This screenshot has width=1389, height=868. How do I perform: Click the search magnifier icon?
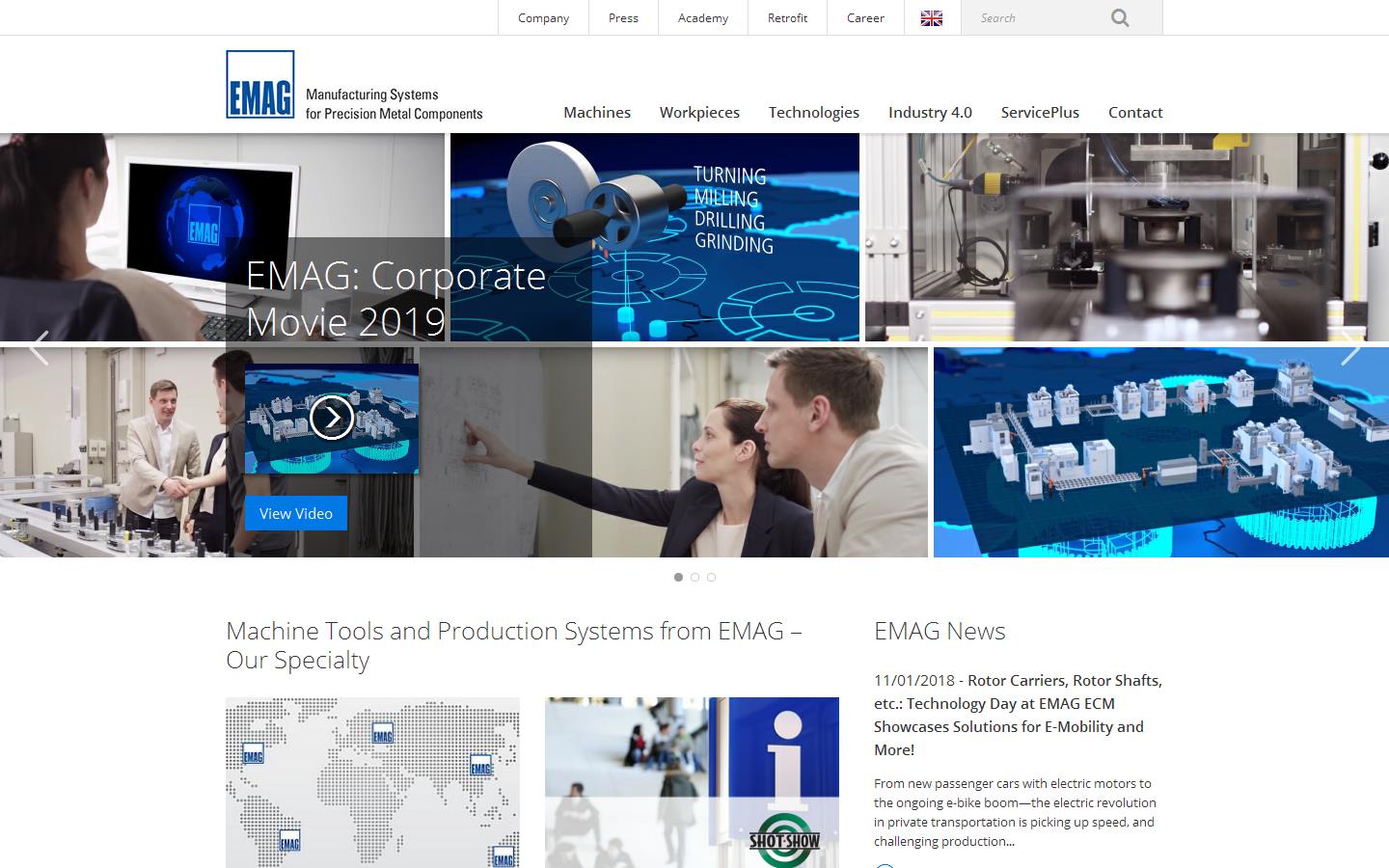point(1120,17)
